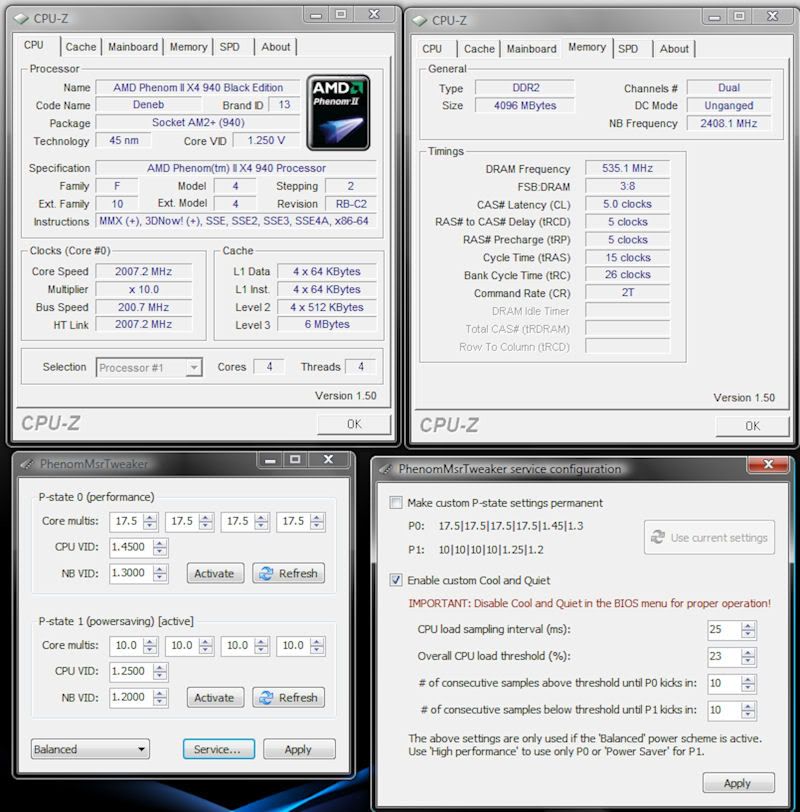Screen dimensions: 800x812
Task: Open SPD tab in right CPU-Z window
Action: (x=628, y=49)
